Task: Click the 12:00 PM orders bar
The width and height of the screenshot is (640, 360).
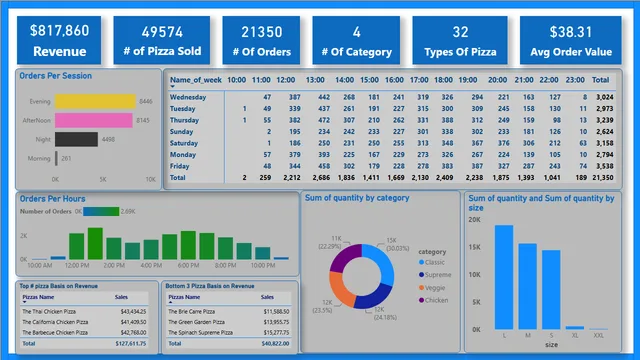Action: 77,246
